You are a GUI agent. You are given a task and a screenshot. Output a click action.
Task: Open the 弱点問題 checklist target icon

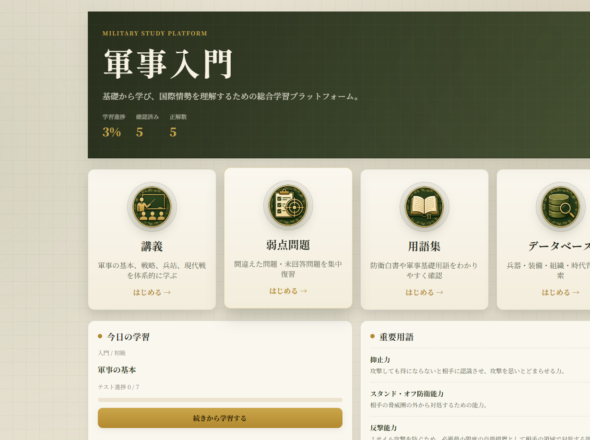tap(288, 206)
